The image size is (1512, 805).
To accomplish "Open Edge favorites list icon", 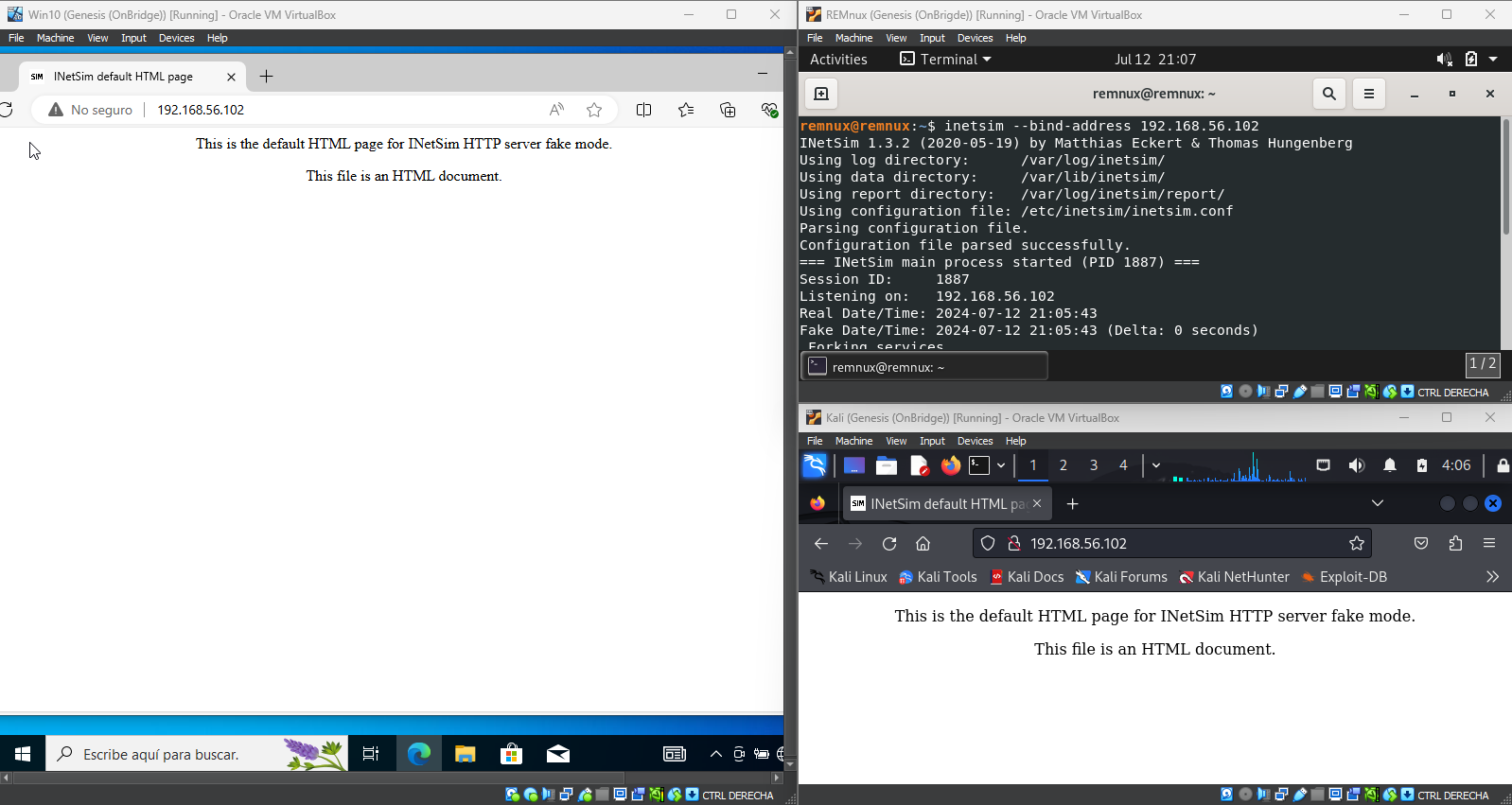I will 686,110.
